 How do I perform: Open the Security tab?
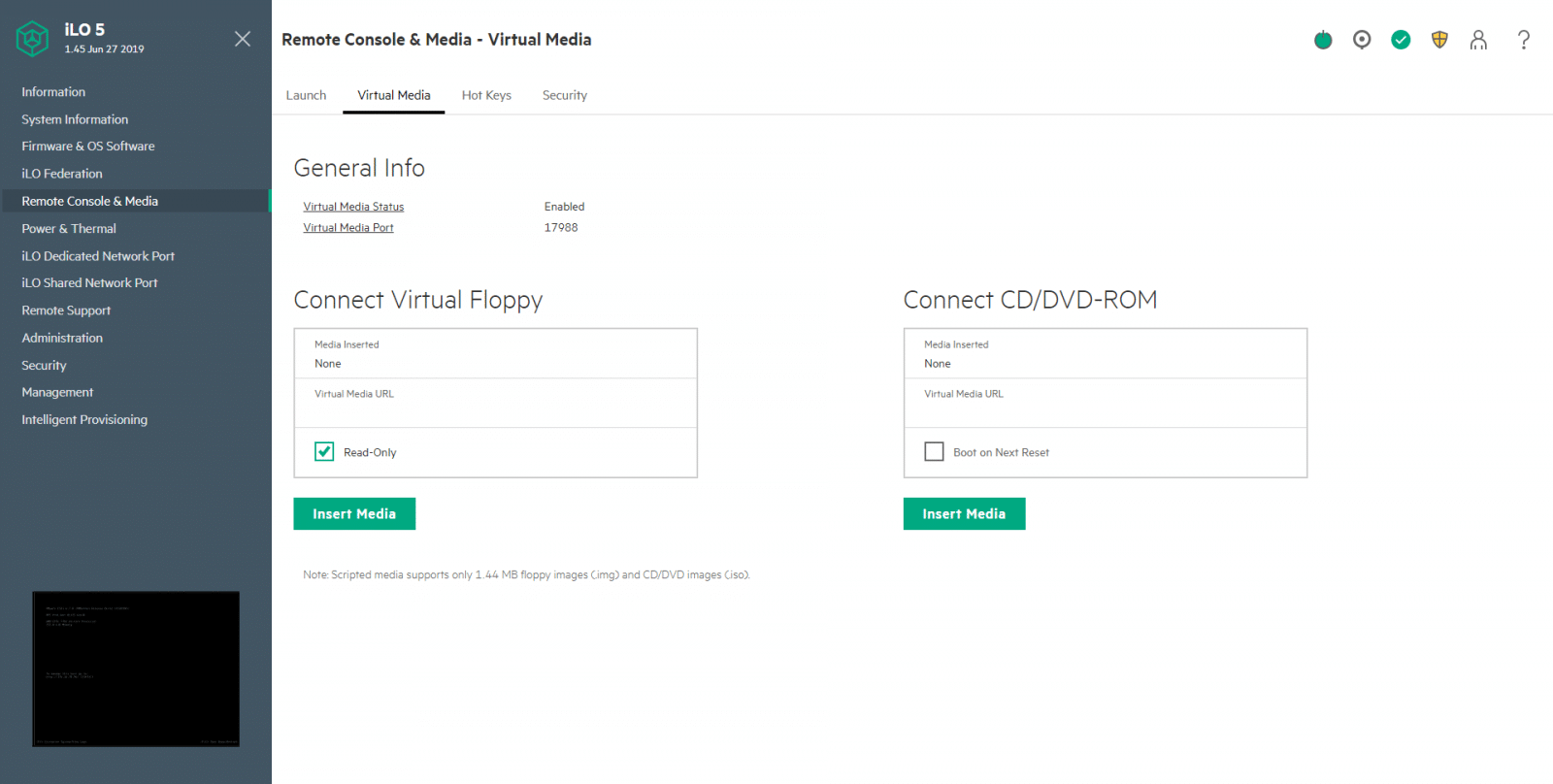565,95
